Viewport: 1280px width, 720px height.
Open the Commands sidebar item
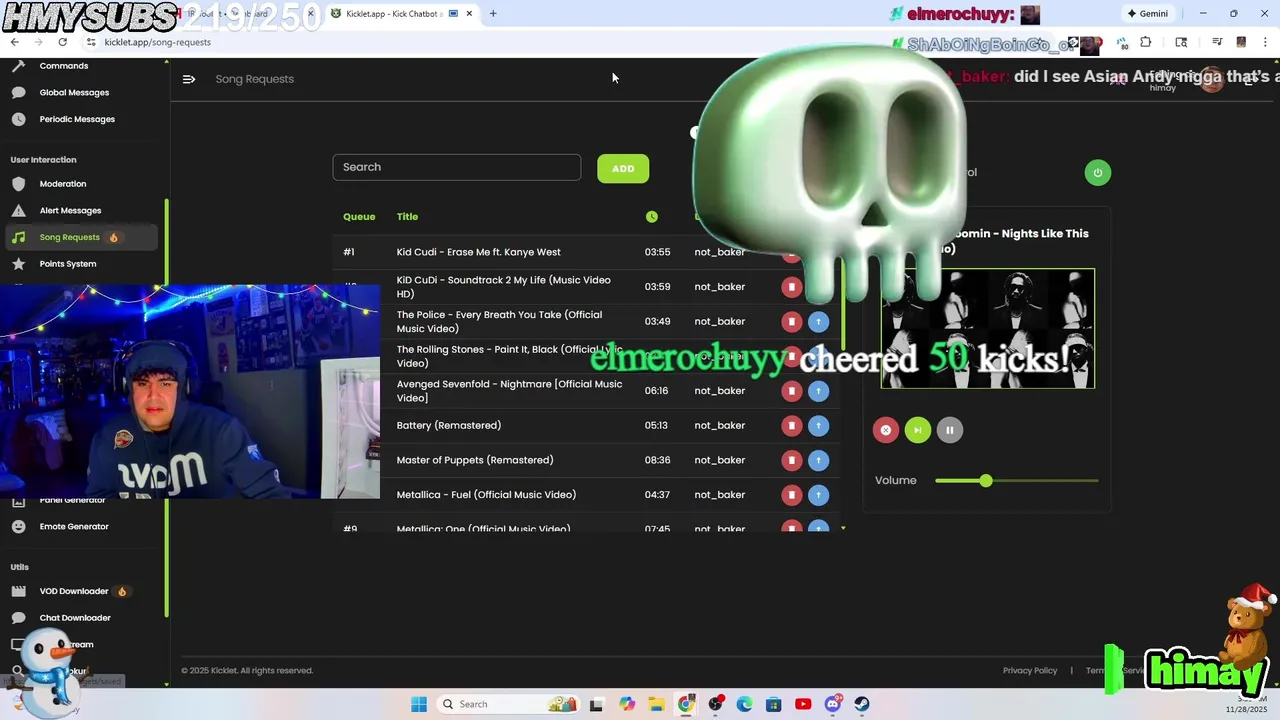tap(64, 66)
